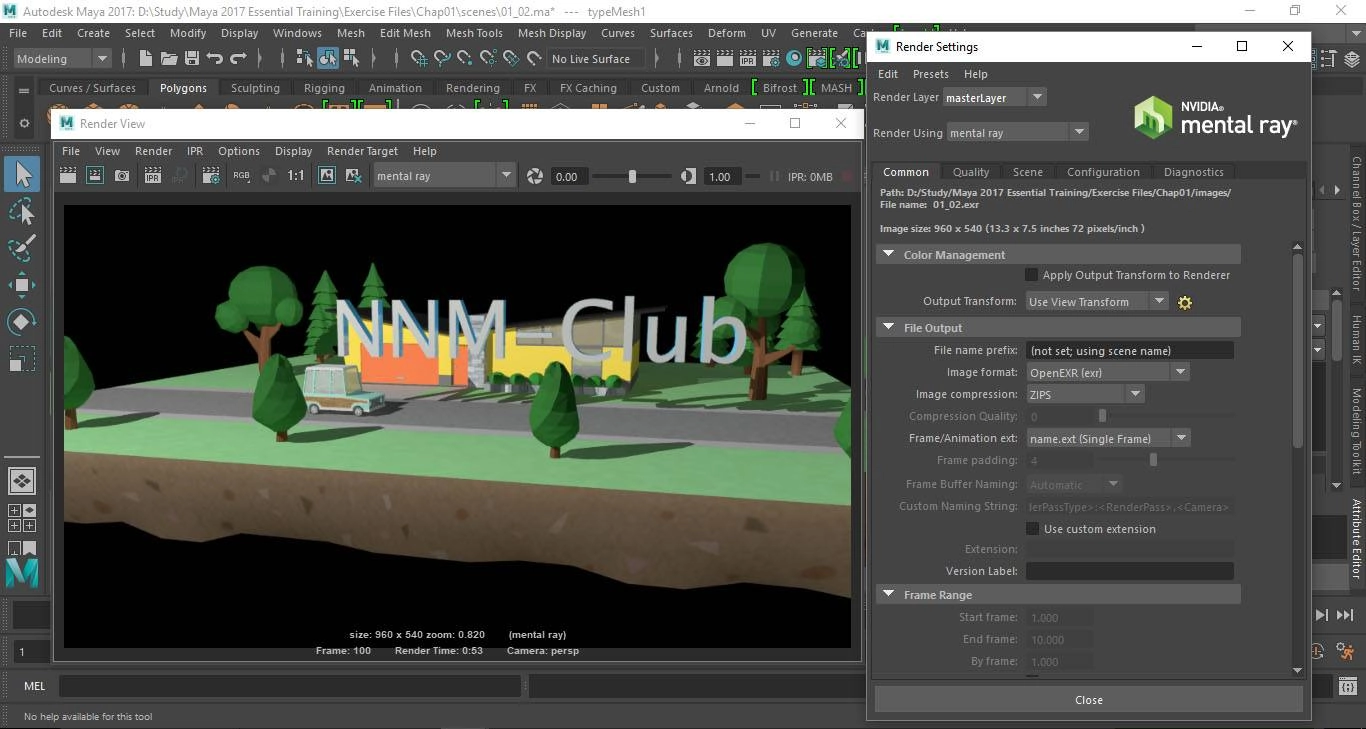The image size is (1366, 729).
Task: Remove kept image in Render View
Action: 354,176
